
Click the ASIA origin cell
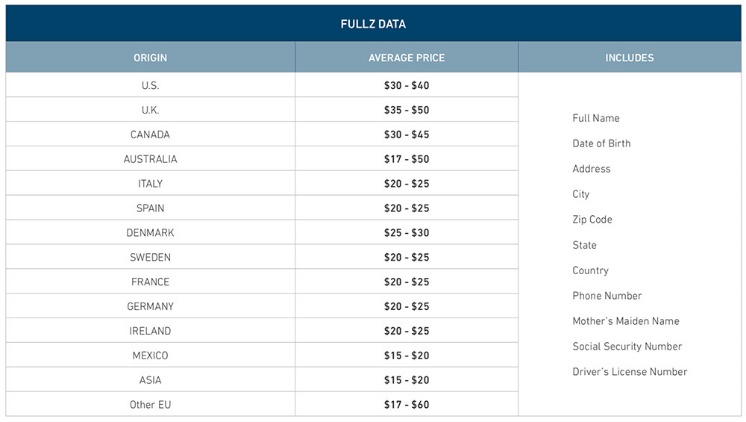[150, 380]
